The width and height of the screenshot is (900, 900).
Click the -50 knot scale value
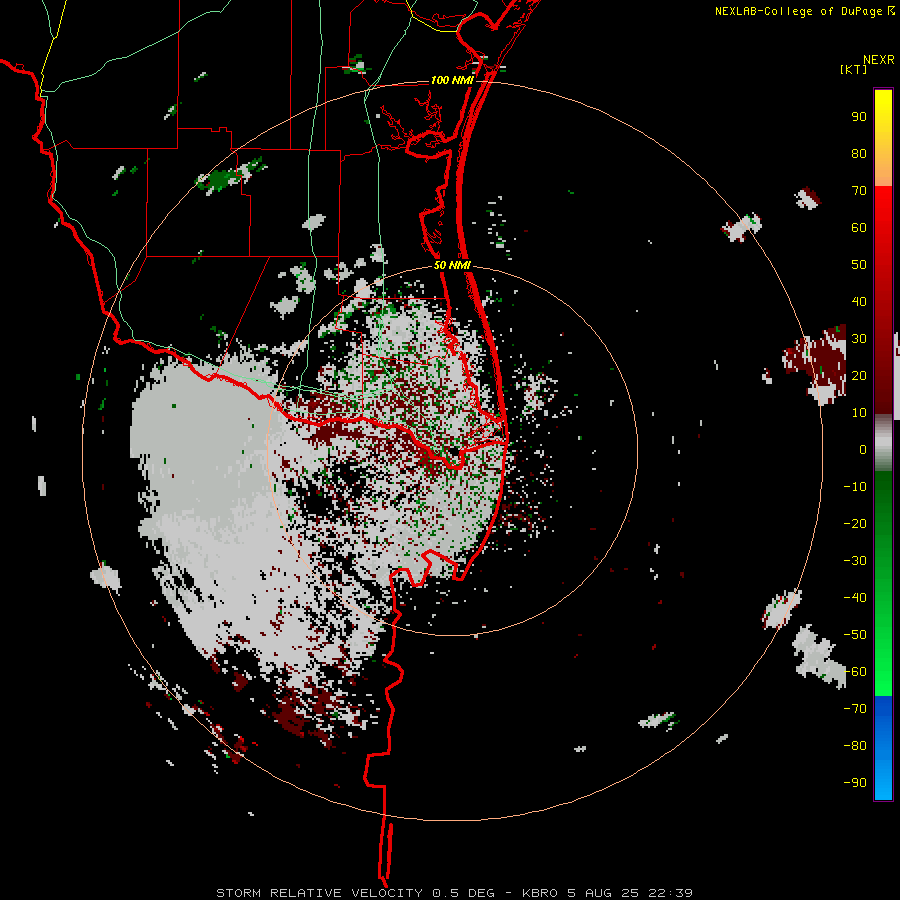[855, 635]
